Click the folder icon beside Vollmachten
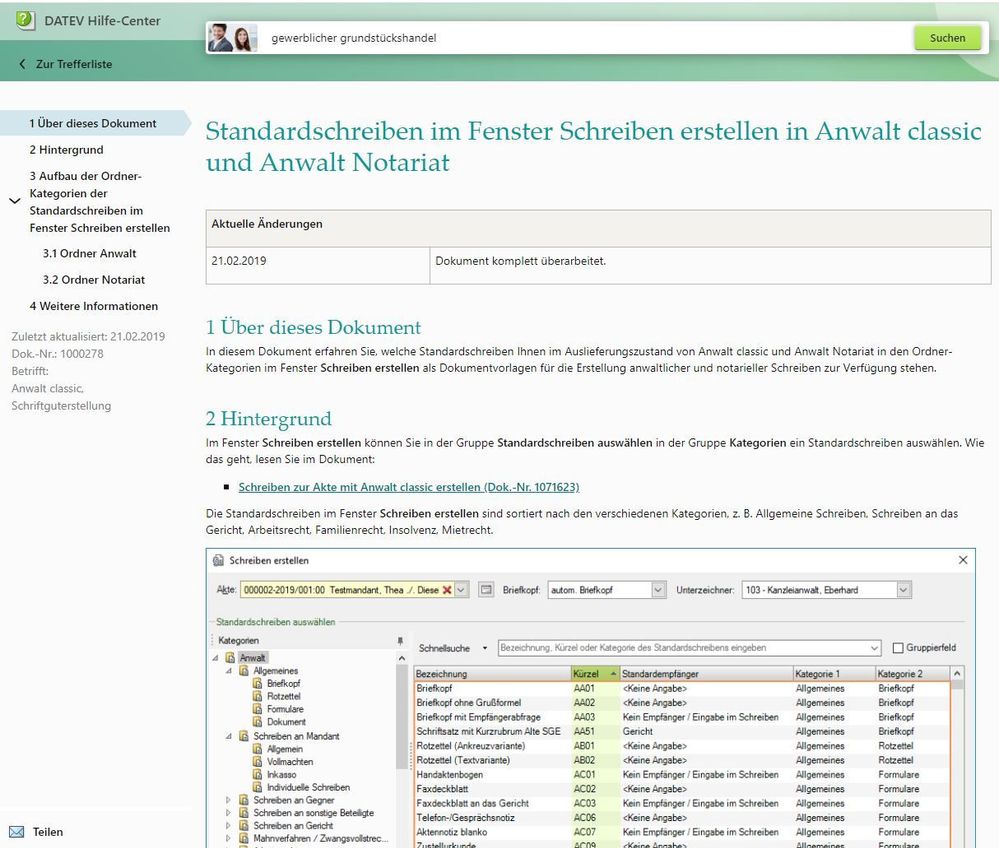This screenshot has width=999, height=848. point(257,761)
